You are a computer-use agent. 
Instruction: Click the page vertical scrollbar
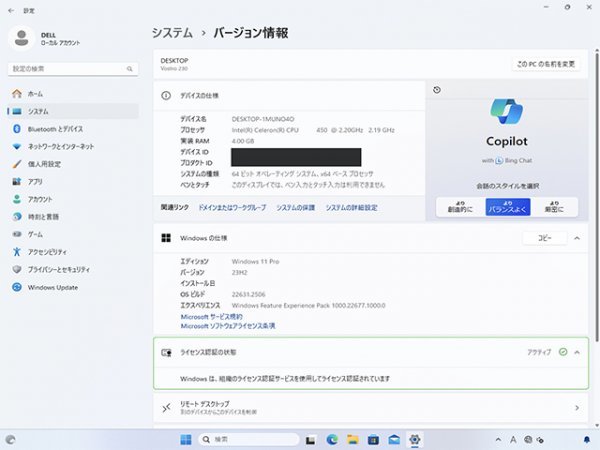click(597, 197)
